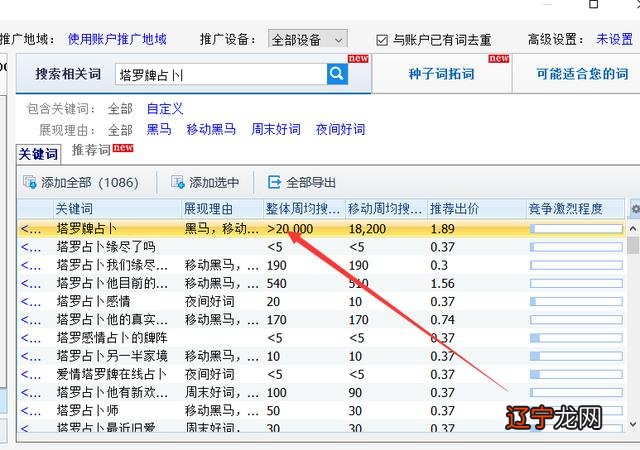Screen dimensions: 640x450
Task: Filter by 夜间好词 reason
Action: click(340, 129)
